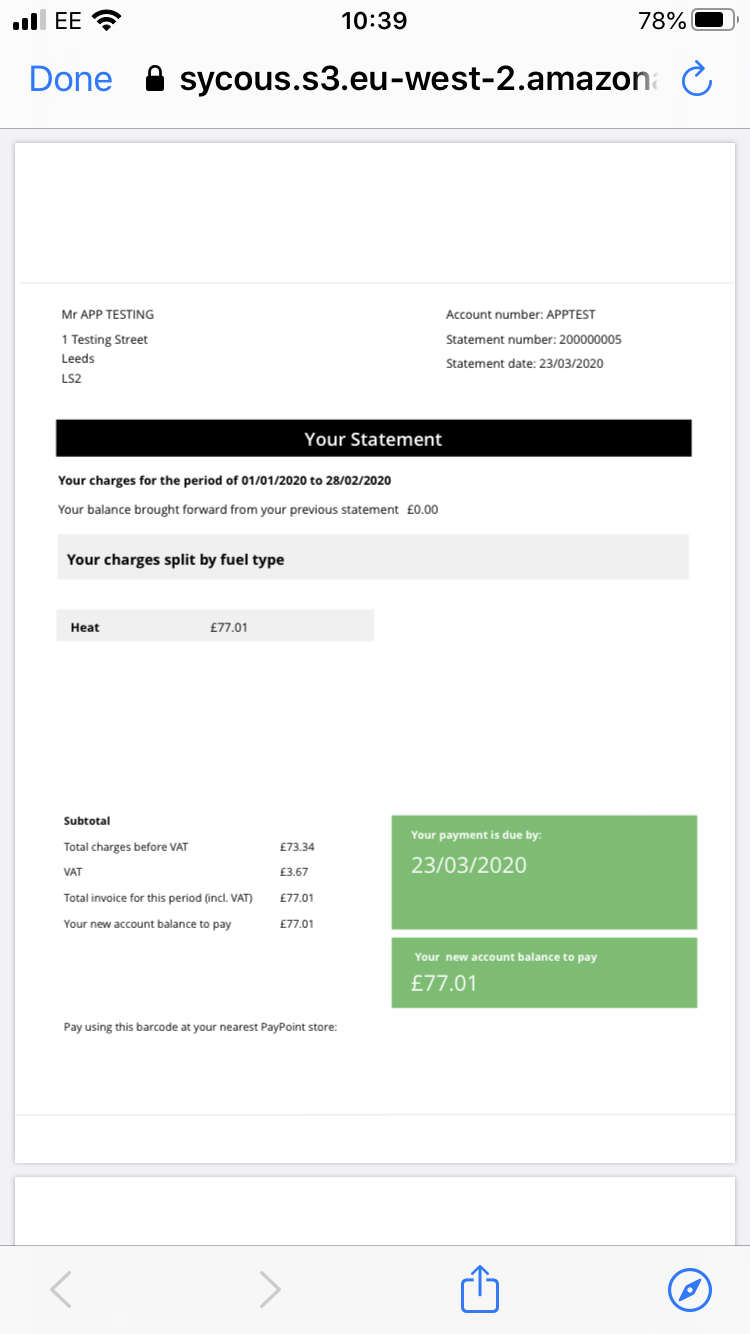Tap the battery status icon
Image resolution: width=750 pixels, height=1334 pixels.
[720, 21]
